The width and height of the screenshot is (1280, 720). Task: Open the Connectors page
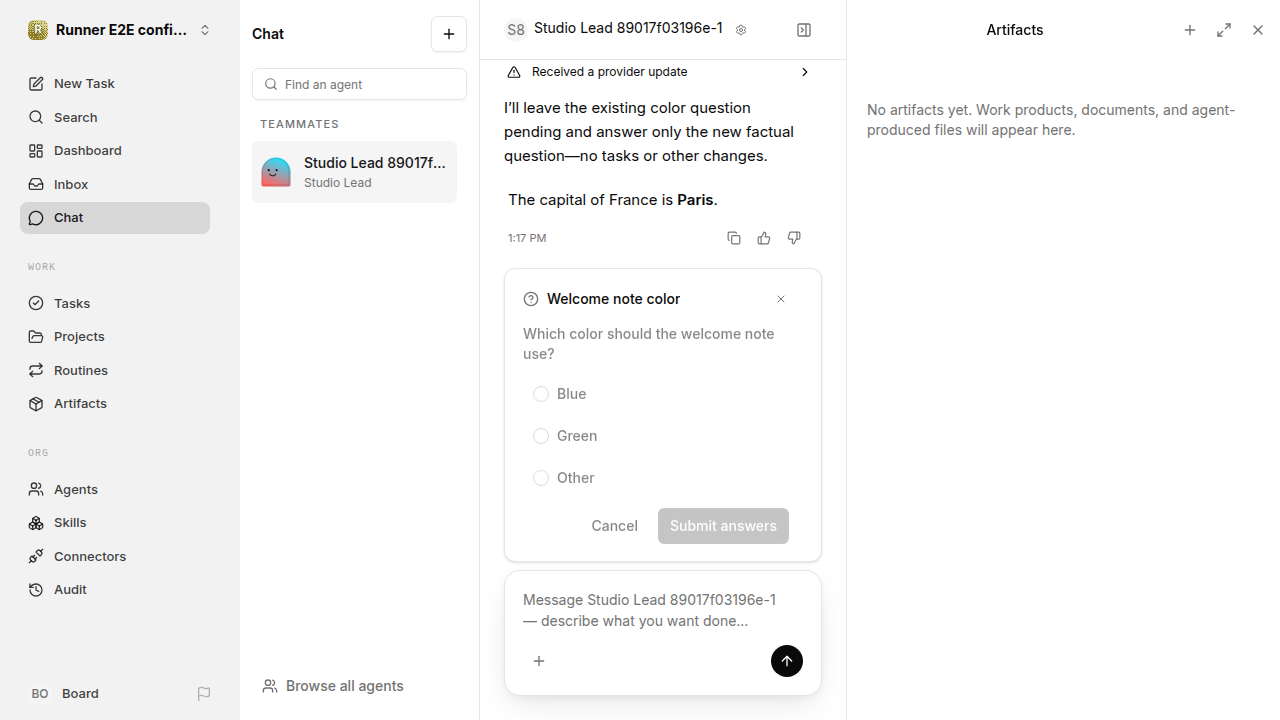click(x=115, y=556)
